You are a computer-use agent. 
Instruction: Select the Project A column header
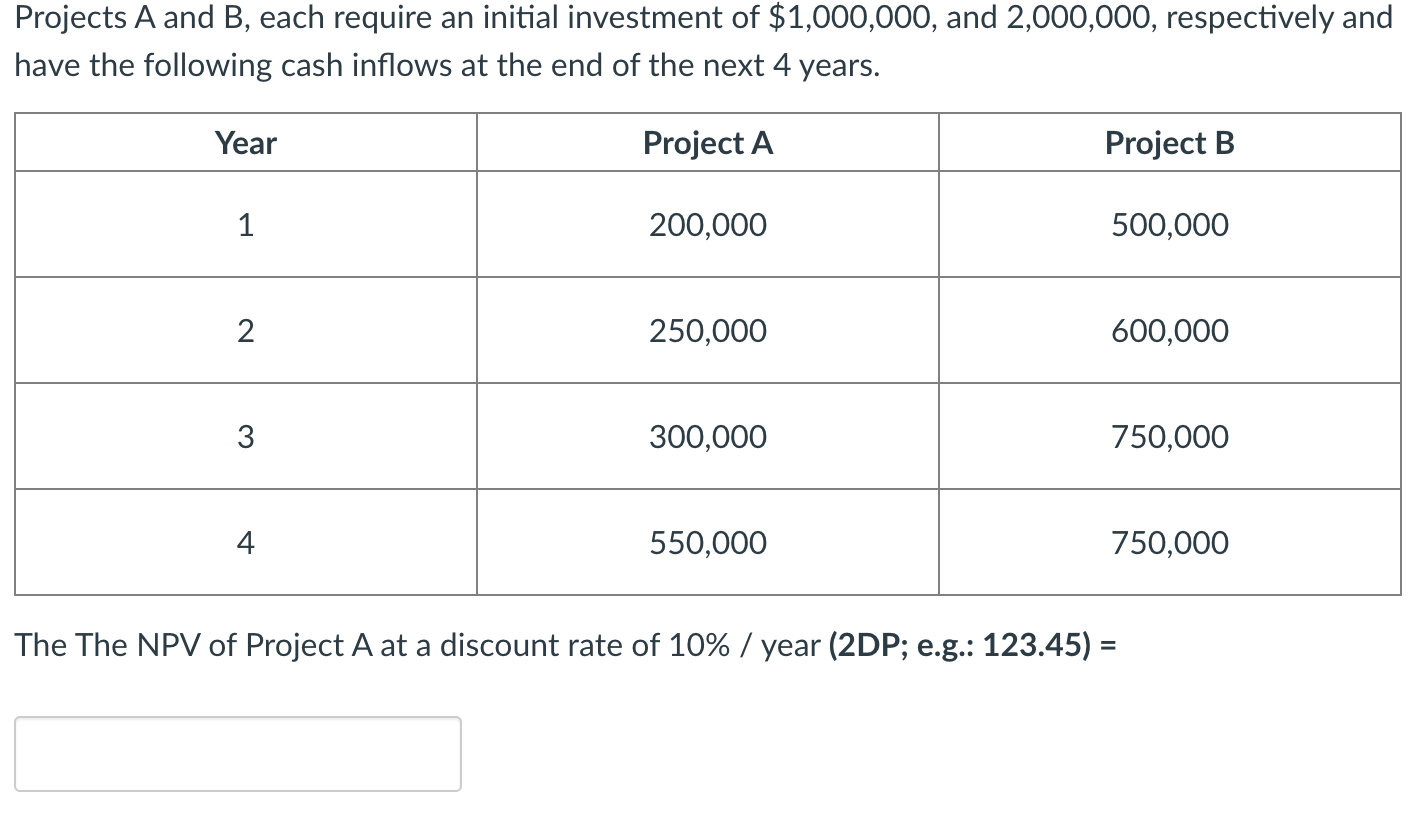coord(707,142)
